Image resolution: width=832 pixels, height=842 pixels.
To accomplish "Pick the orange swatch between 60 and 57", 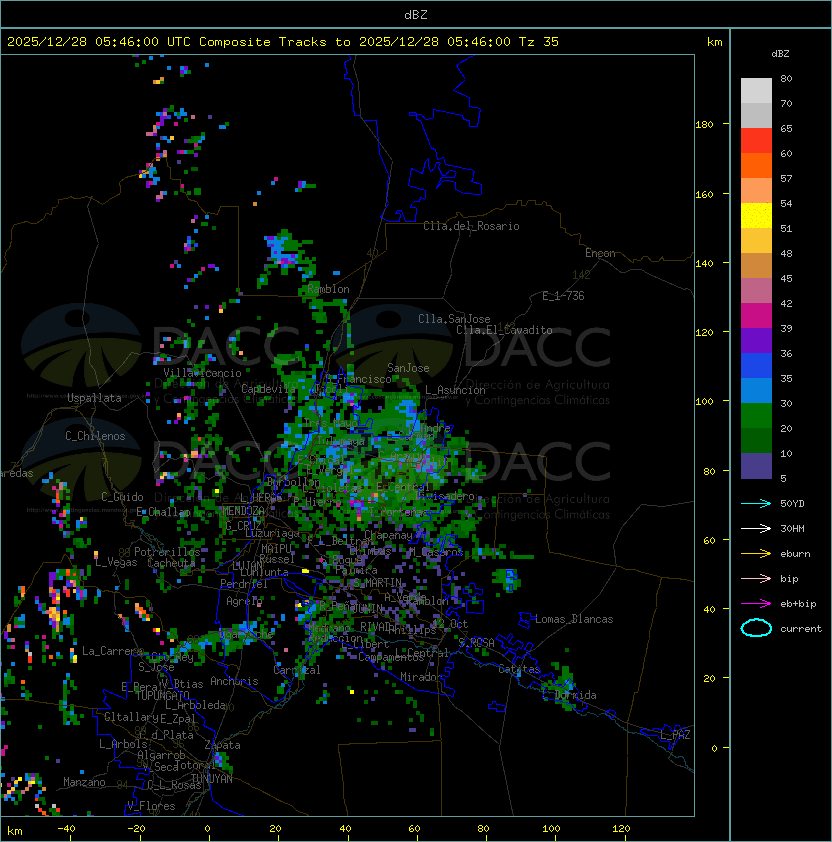I will click(756, 165).
